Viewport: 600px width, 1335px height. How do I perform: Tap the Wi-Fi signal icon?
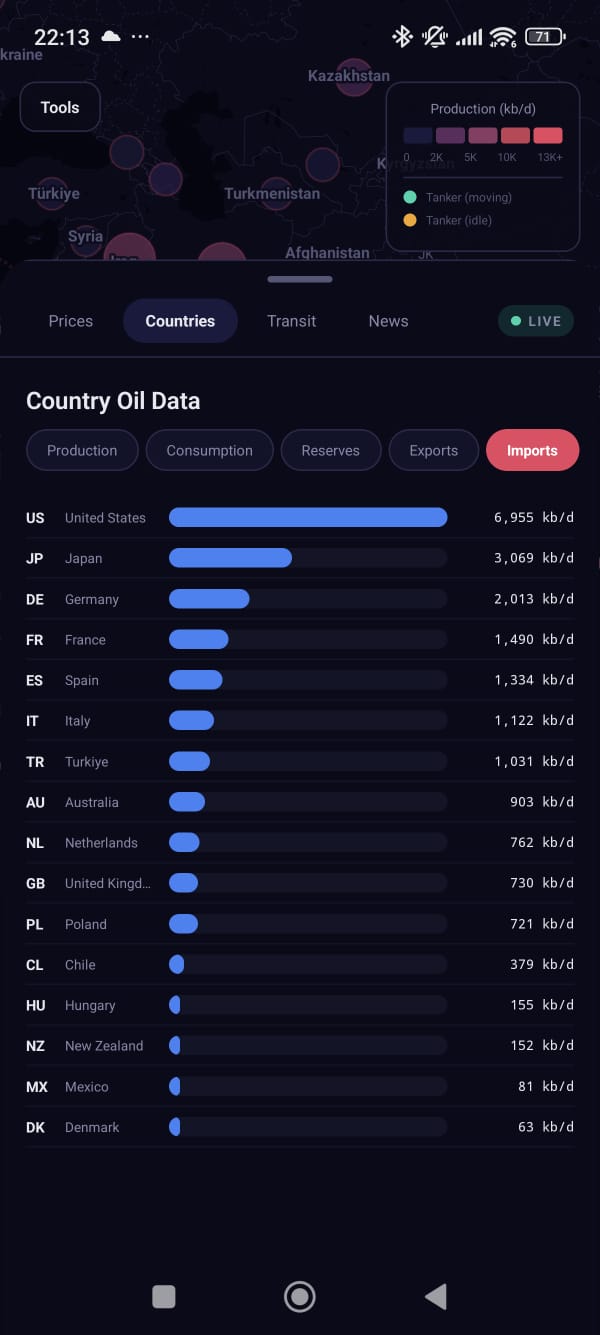click(x=501, y=36)
